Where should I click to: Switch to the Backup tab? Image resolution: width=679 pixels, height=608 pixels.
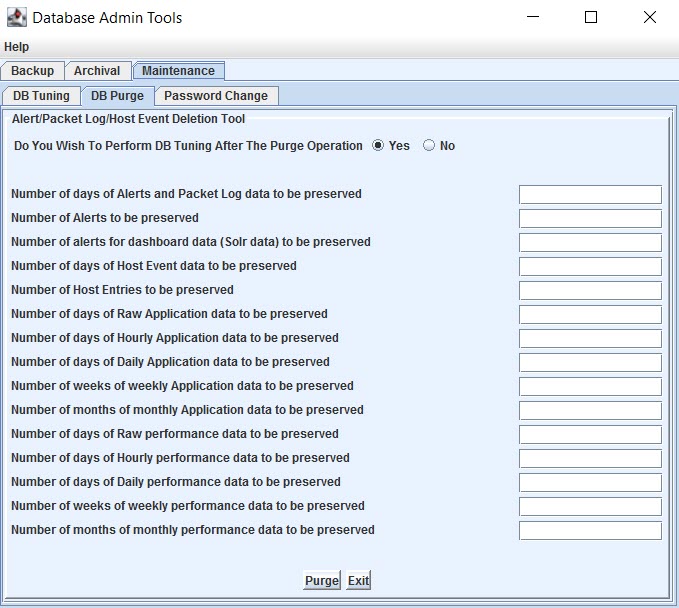(32, 71)
